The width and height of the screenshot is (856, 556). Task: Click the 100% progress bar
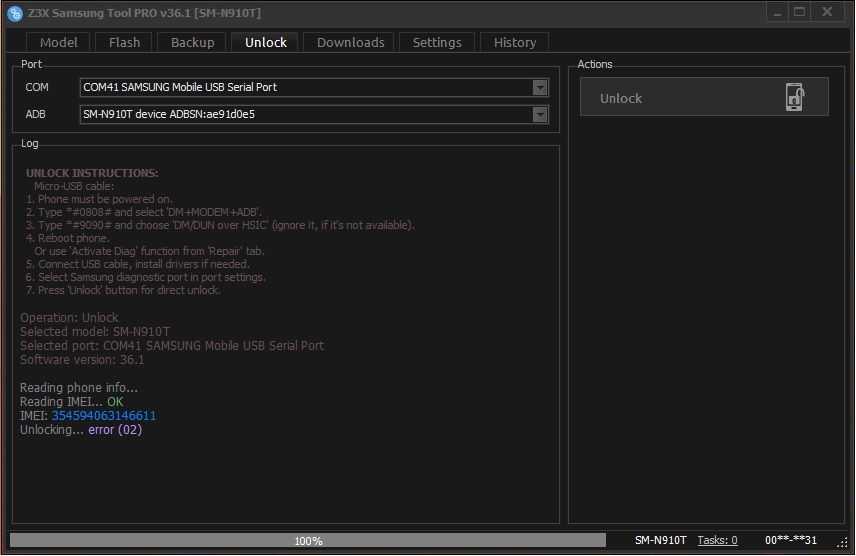click(308, 540)
